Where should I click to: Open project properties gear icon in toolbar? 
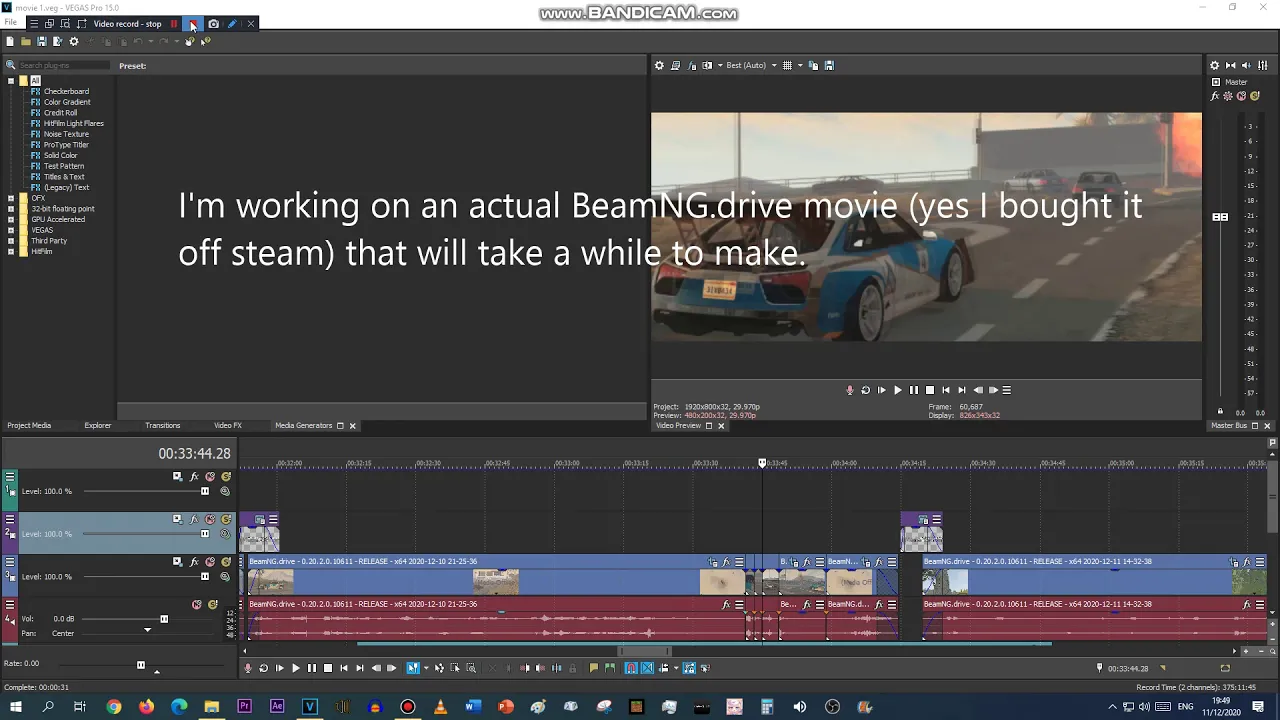(74, 41)
